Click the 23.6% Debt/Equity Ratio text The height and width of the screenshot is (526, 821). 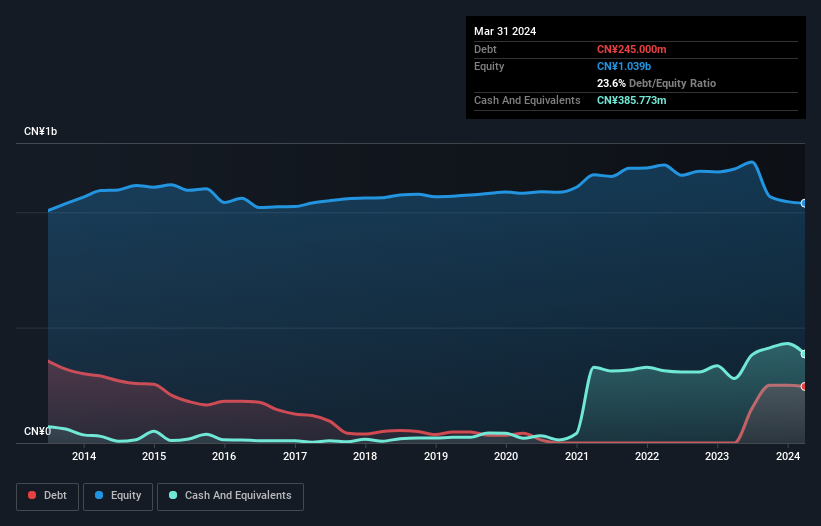click(656, 83)
